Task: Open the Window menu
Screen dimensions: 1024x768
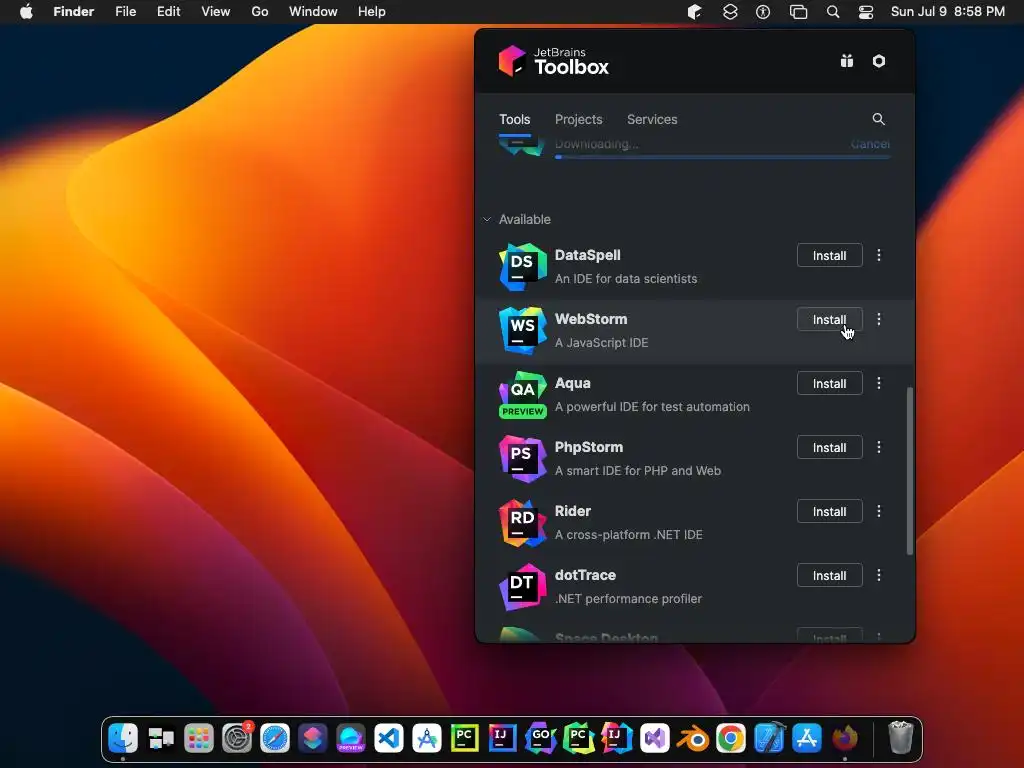Action: pos(313,12)
